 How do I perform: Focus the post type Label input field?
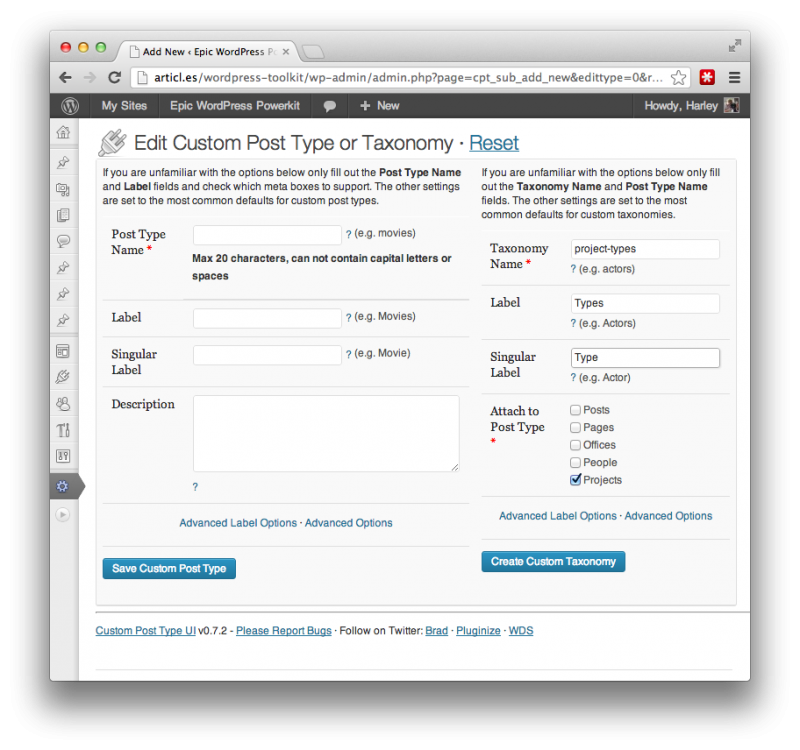point(267,318)
